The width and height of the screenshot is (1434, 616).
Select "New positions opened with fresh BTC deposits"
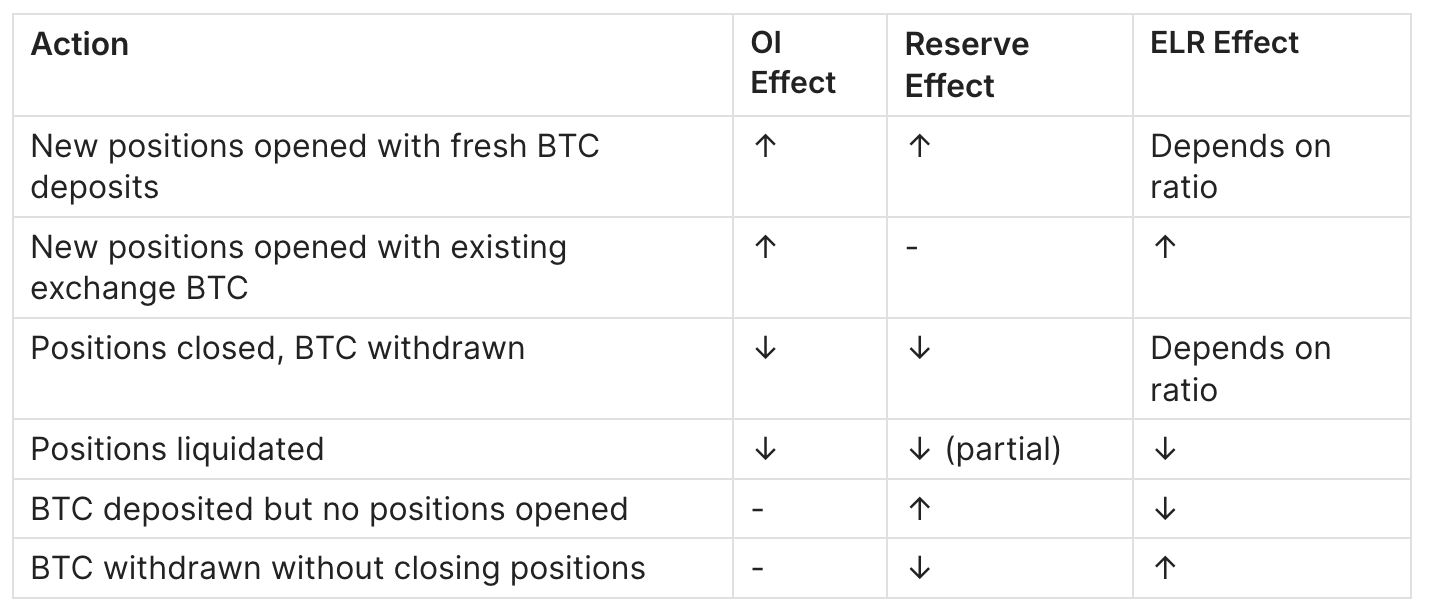pyautogui.click(x=315, y=166)
